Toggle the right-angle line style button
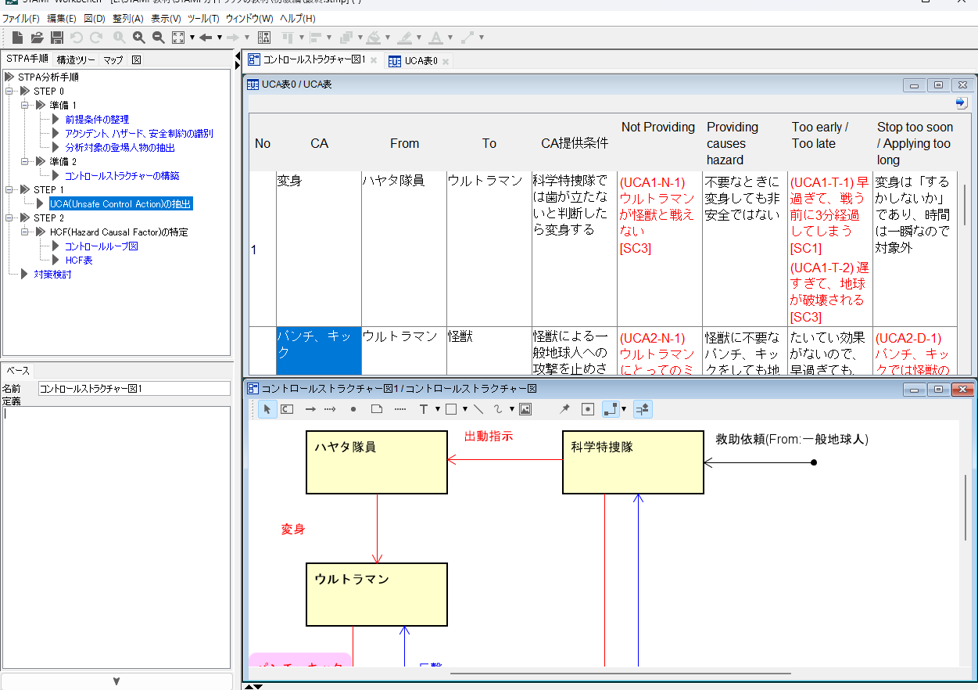 [x=611, y=409]
